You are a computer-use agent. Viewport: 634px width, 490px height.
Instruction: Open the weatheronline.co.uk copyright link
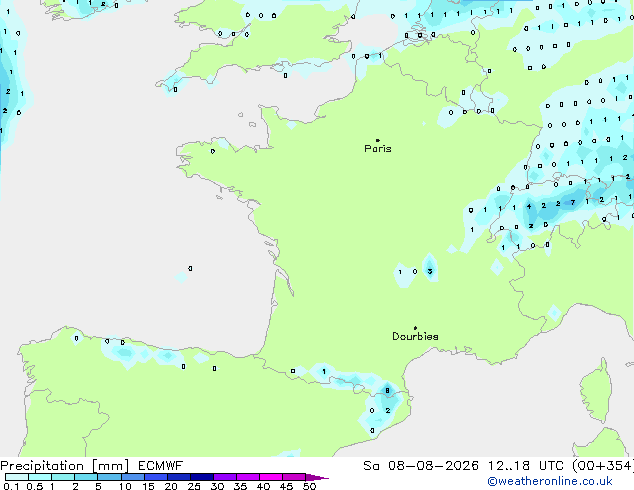tap(550, 481)
